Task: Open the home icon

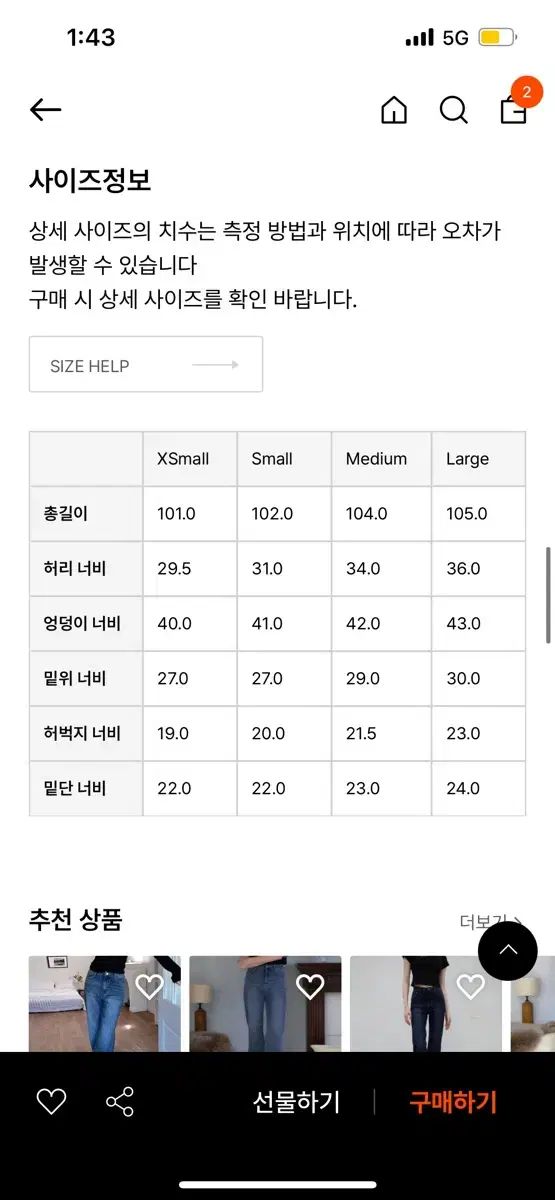Action: pyautogui.click(x=394, y=110)
